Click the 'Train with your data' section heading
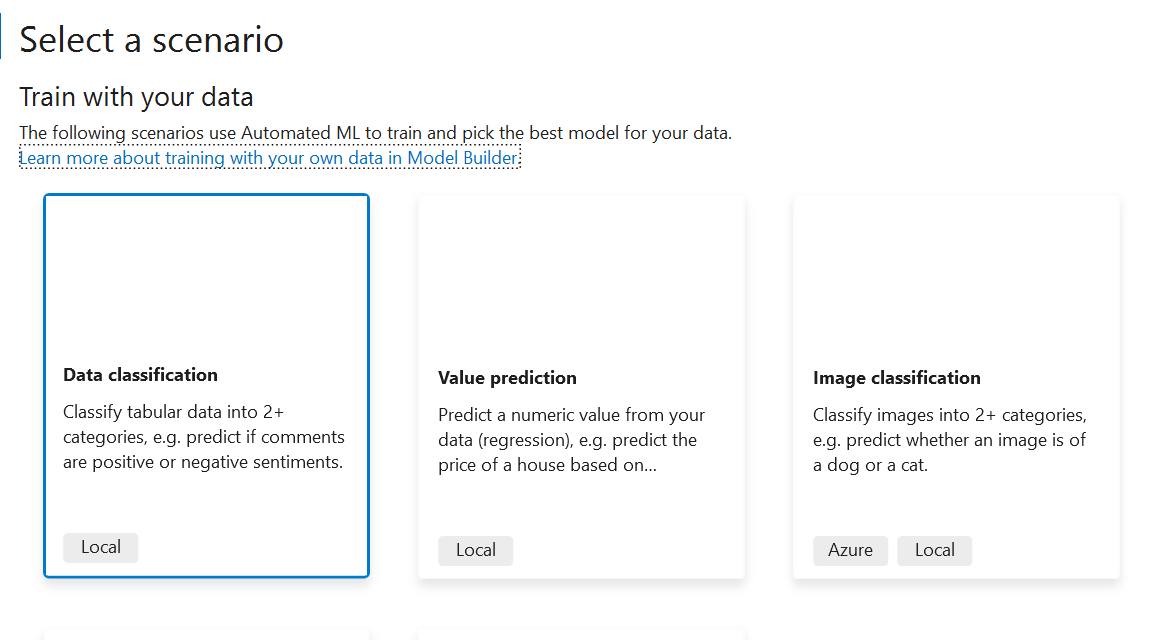This screenshot has height=640, width=1168. pos(136,97)
